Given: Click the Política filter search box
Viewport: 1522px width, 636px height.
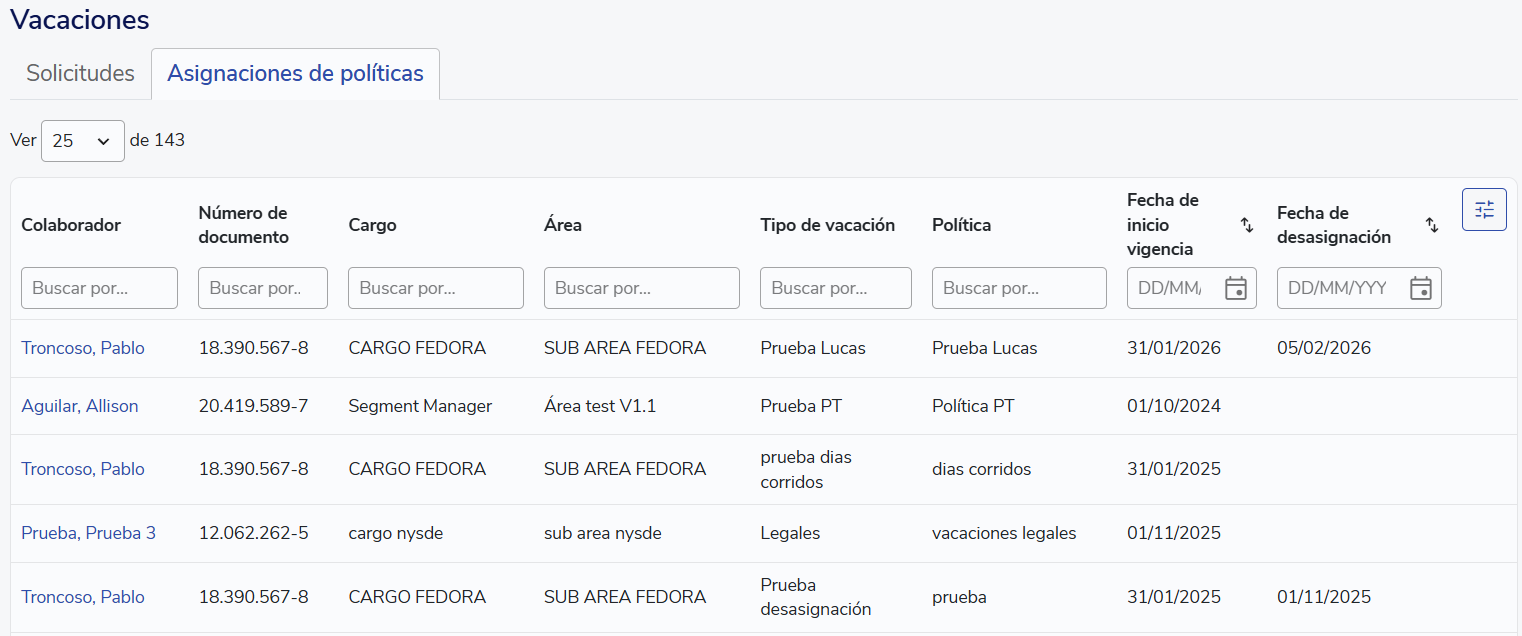Looking at the screenshot, I should pos(1018,288).
